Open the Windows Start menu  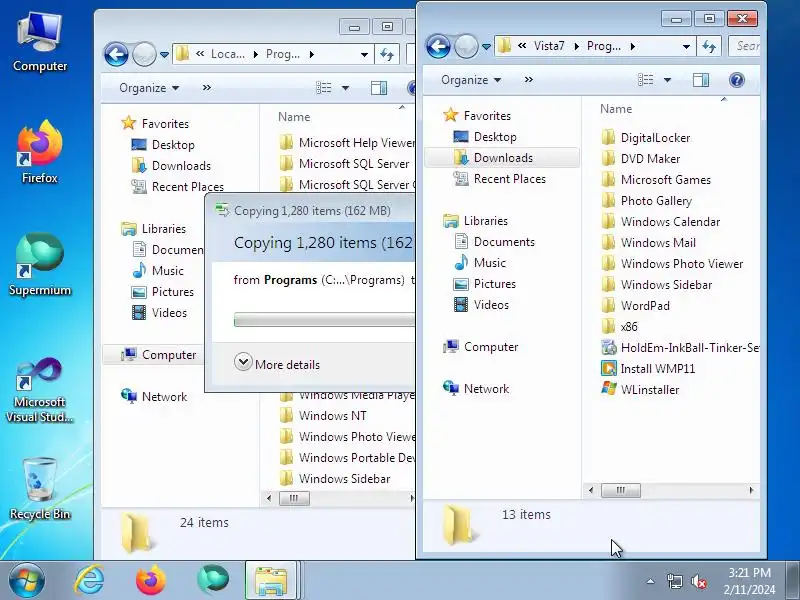pyautogui.click(x=27, y=581)
